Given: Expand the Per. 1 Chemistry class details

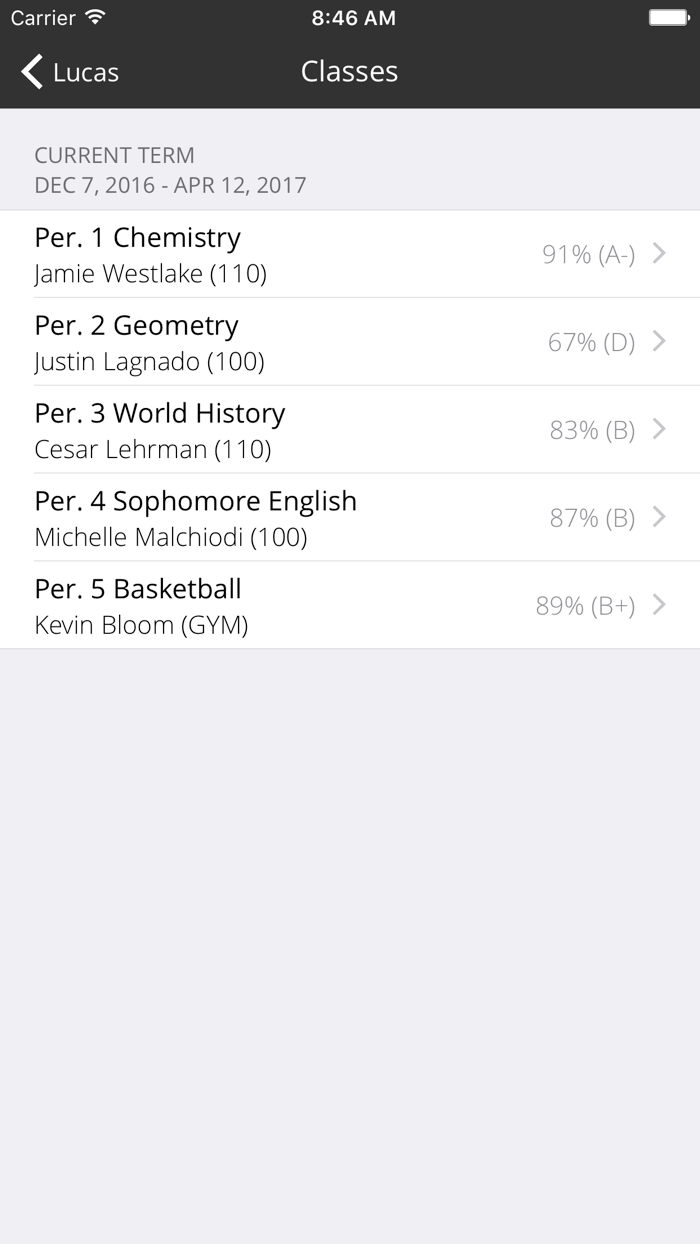Looking at the screenshot, I should (x=300, y=255).
